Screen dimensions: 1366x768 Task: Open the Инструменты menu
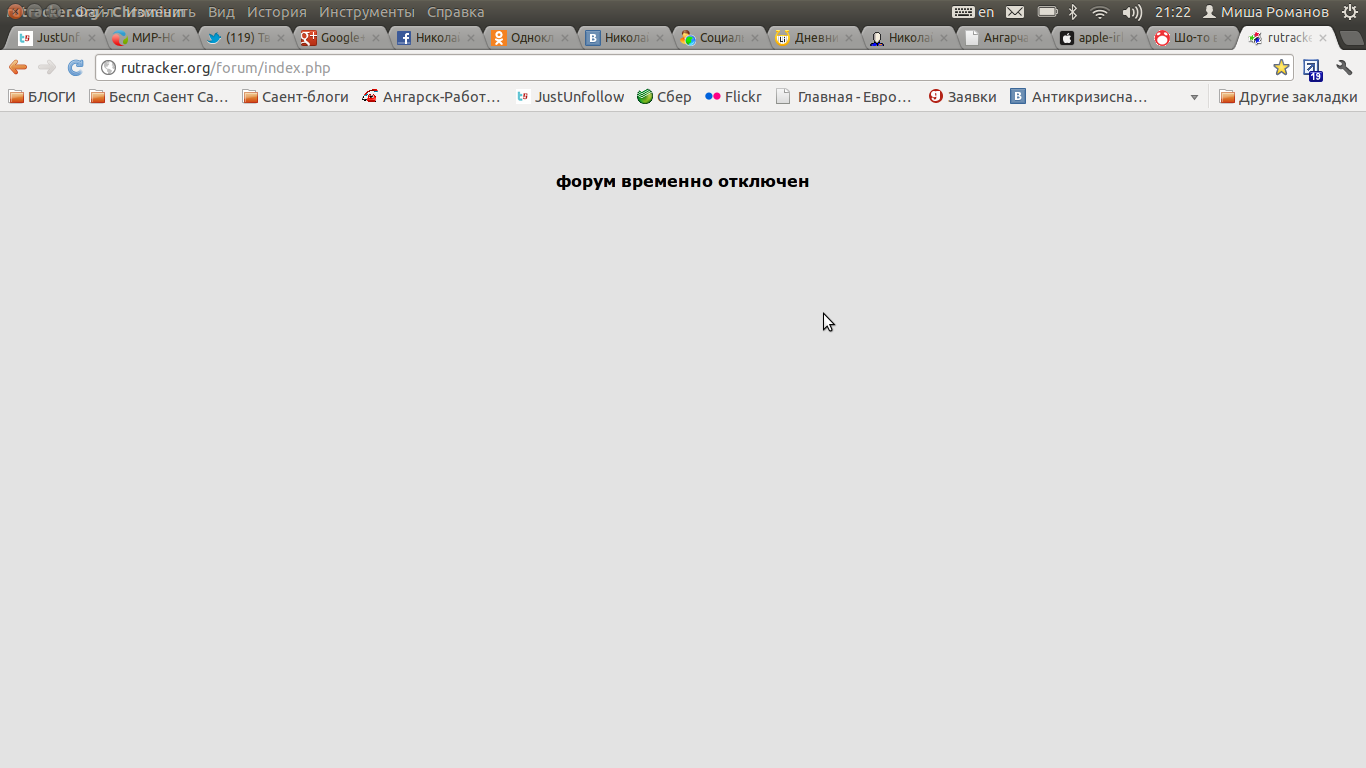point(366,12)
